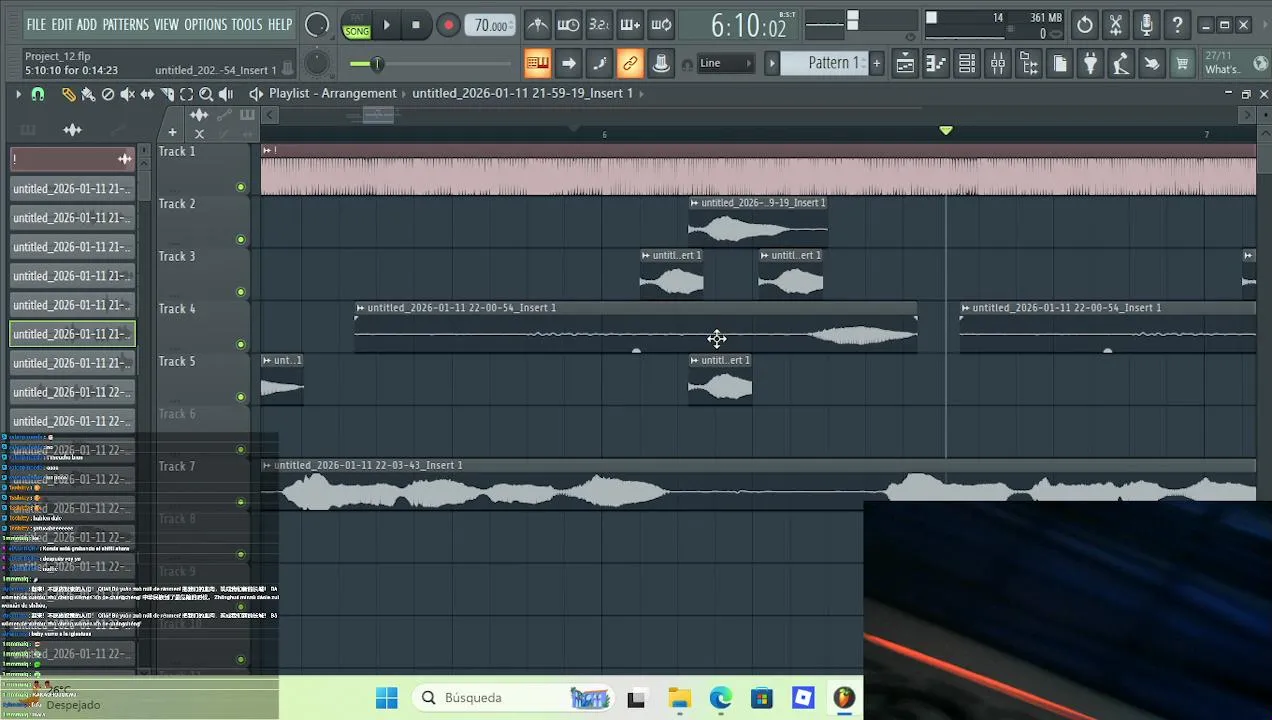Open the project picker pages icon
This screenshot has width=1272, height=720.
(1060, 64)
